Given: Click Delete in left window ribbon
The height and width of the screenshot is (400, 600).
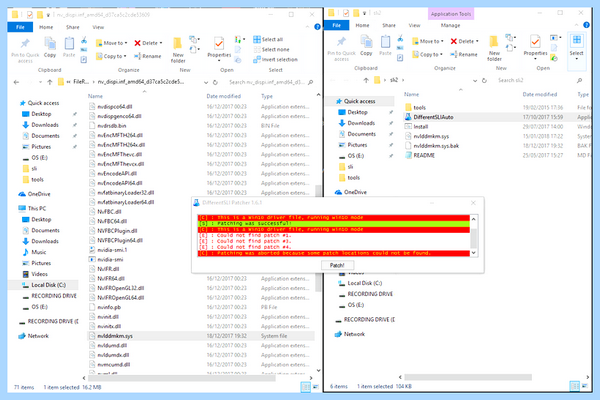Looking at the screenshot, I should [x=148, y=43].
